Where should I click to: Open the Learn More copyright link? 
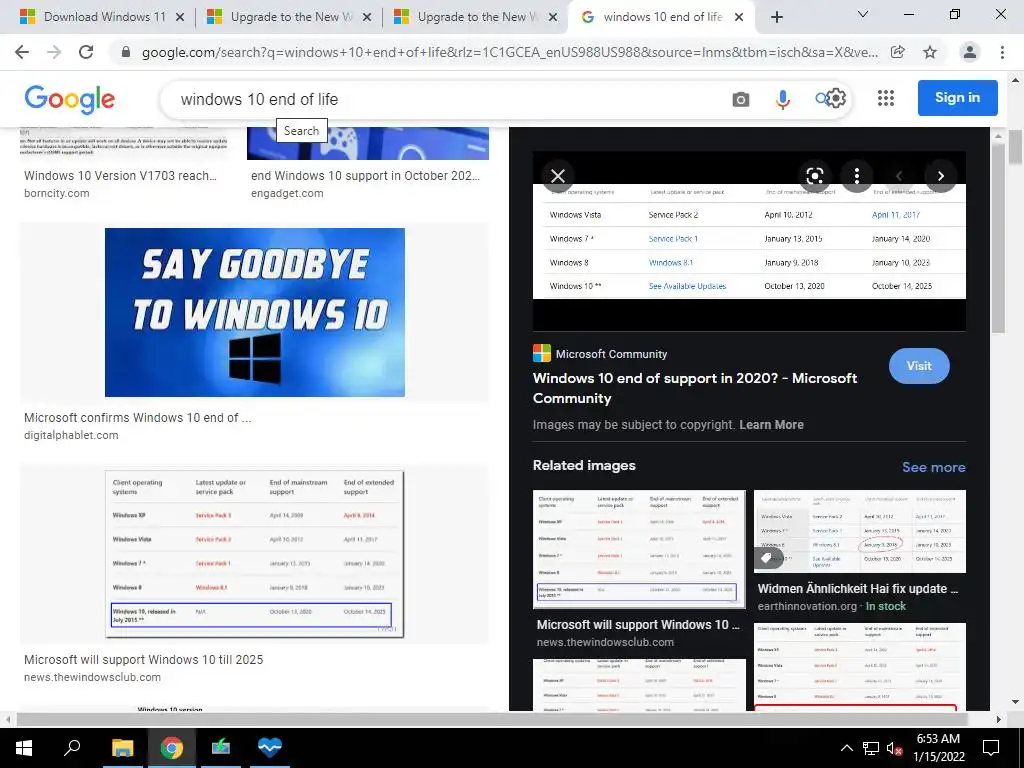pyautogui.click(x=771, y=424)
